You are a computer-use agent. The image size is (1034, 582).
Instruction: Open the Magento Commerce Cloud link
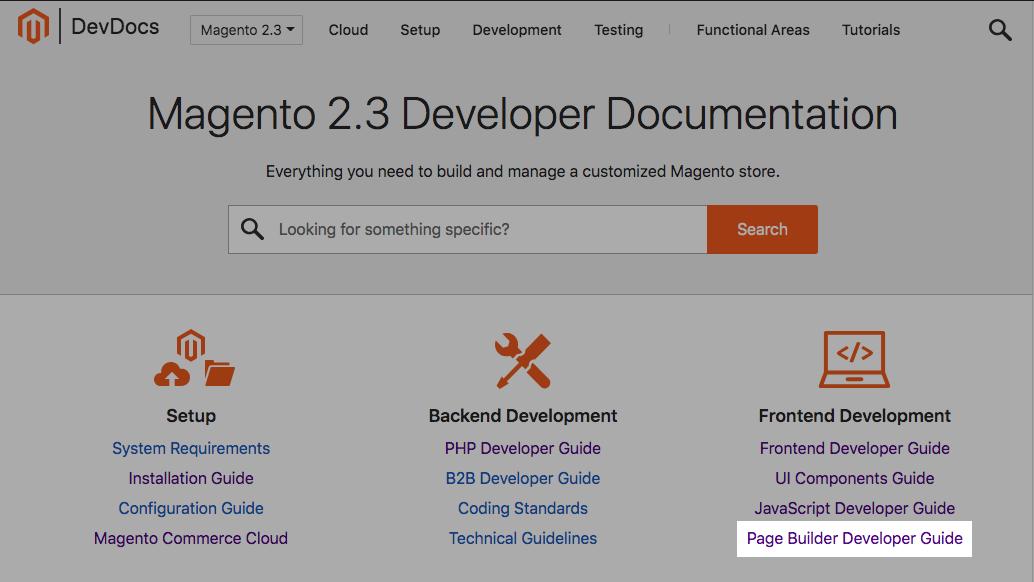pos(191,538)
